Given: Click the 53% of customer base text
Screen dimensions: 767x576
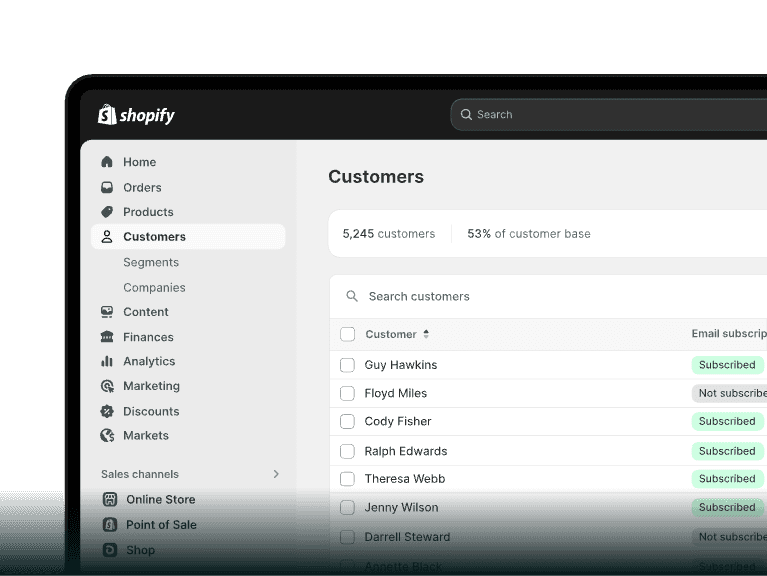Looking at the screenshot, I should pyautogui.click(x=529, y=234).
